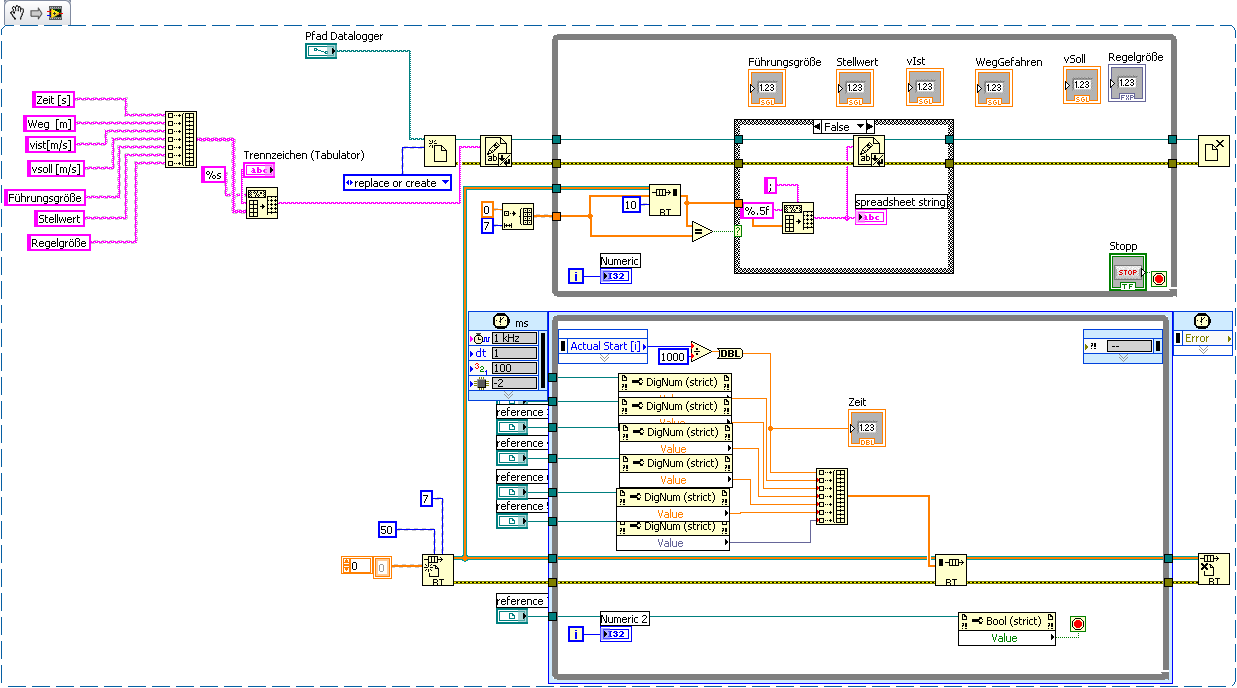Select the Pfad Datalogger path control
The image size is (1237, 688).
tap(320, 50)
